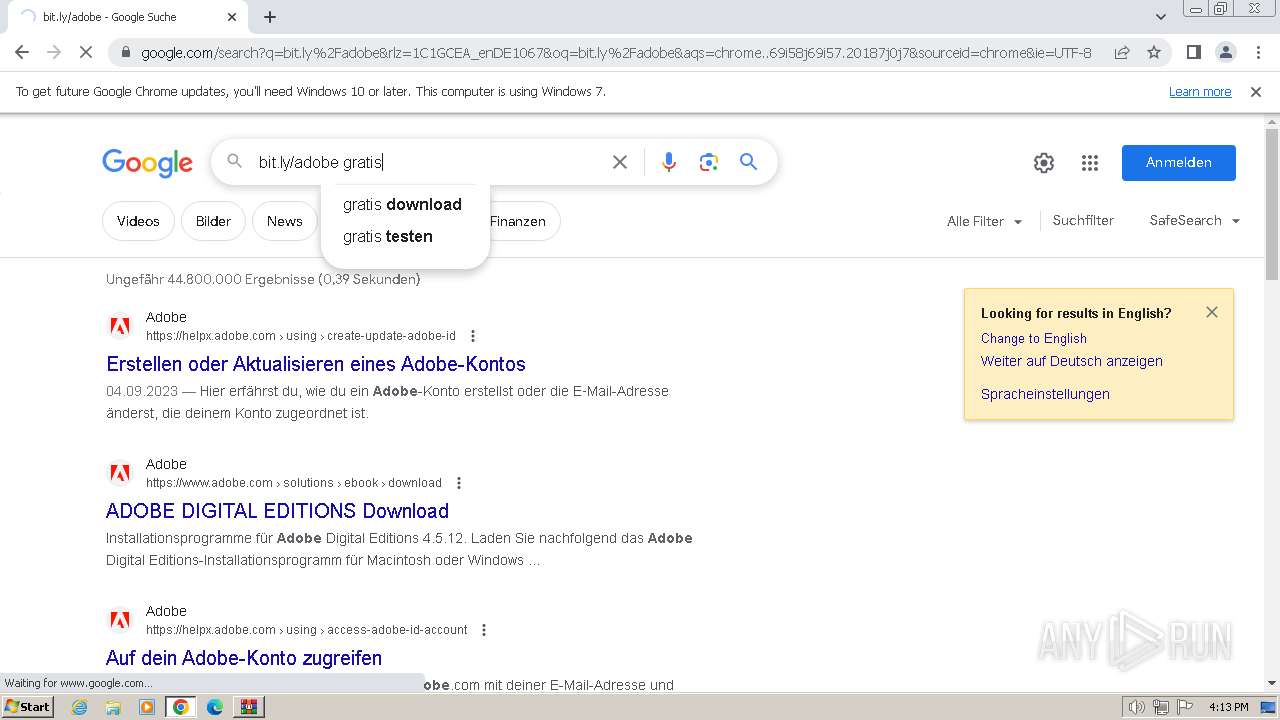The width and height of the screenshot is (1280, 720).
Task: Share this page icon in address bar
Action: [1122, 52]
